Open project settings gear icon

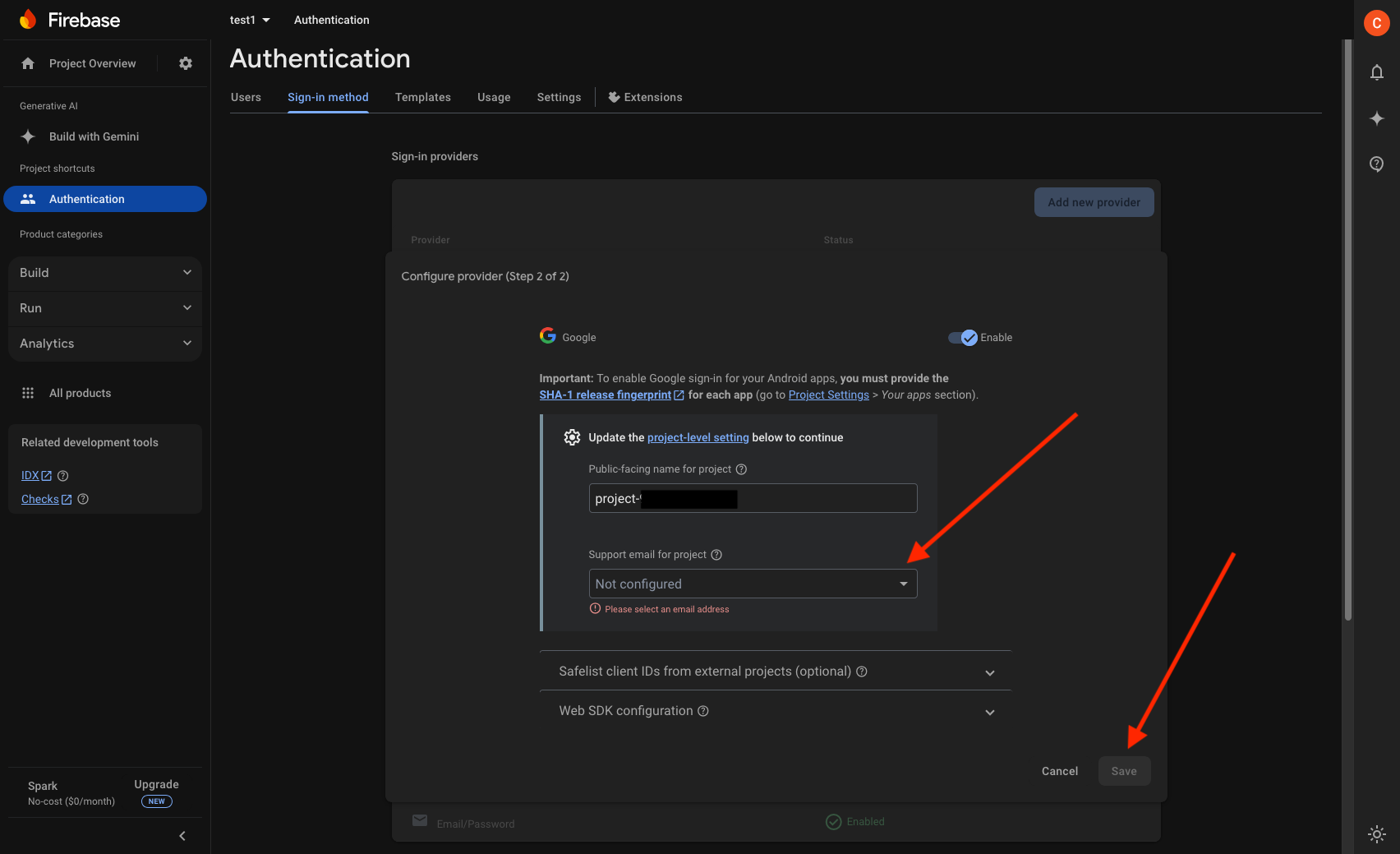186,63
